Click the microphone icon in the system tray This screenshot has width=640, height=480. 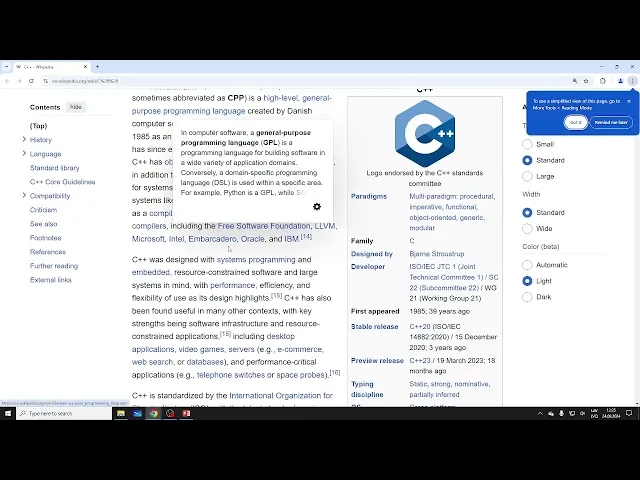coord(562,413)
